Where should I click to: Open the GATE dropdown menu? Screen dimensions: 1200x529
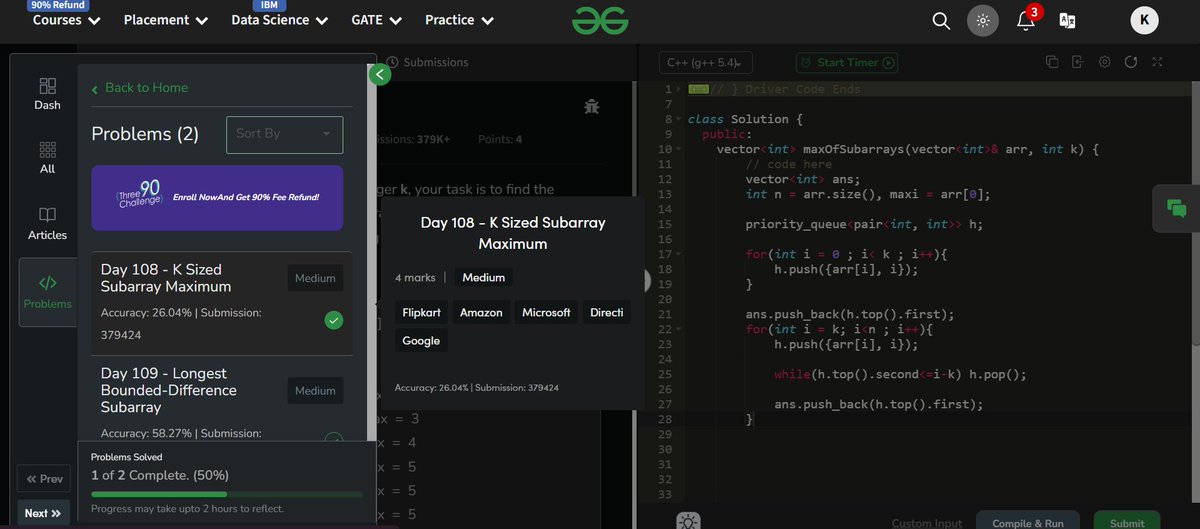(377, 20)
